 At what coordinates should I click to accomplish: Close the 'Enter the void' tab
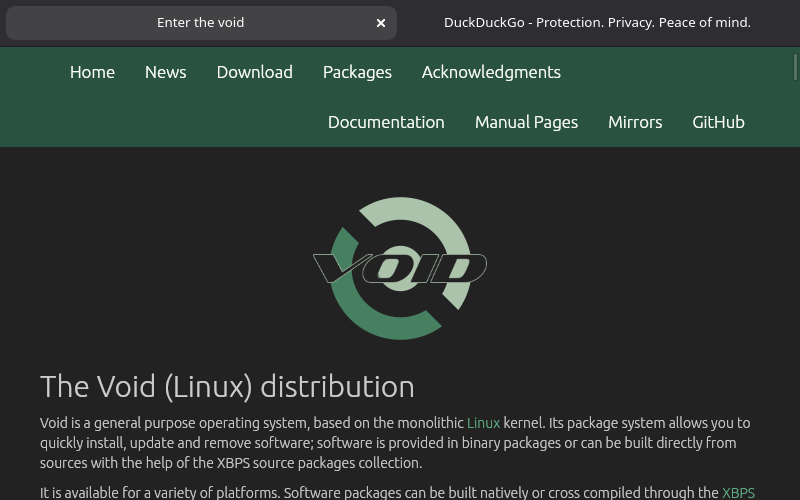[x=381, y=23]
